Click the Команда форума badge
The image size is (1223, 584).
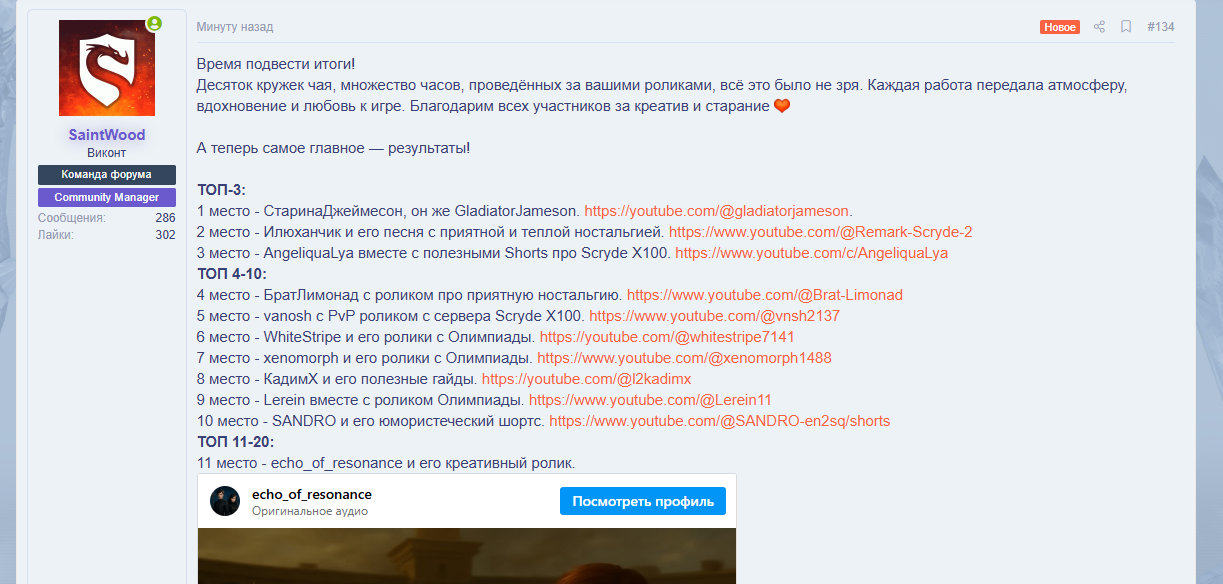point(106,175)
